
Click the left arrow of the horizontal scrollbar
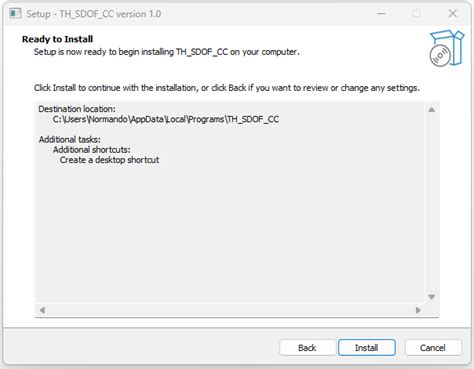click(x=42, y=310)
